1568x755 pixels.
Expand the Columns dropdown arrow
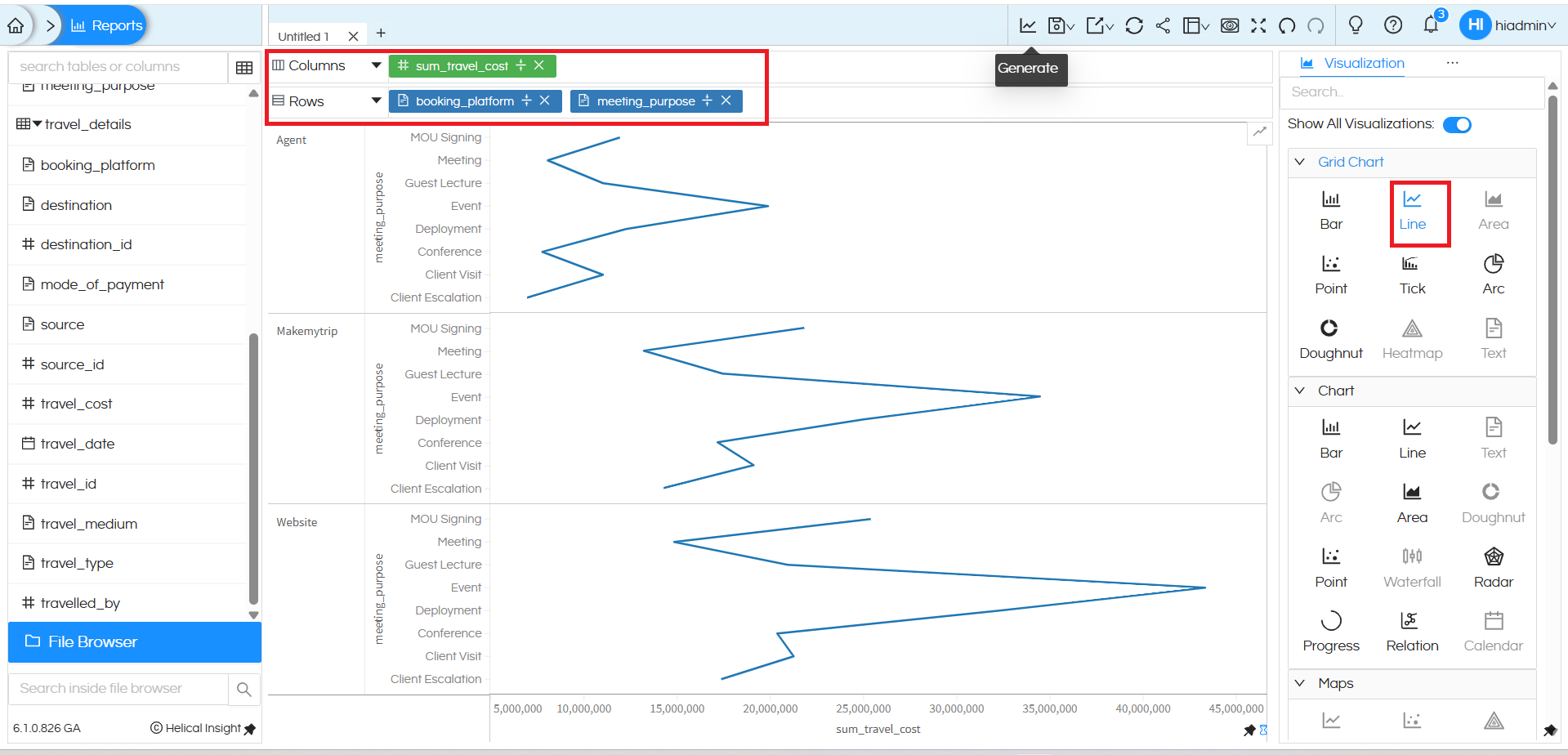[x=376, y=65]
